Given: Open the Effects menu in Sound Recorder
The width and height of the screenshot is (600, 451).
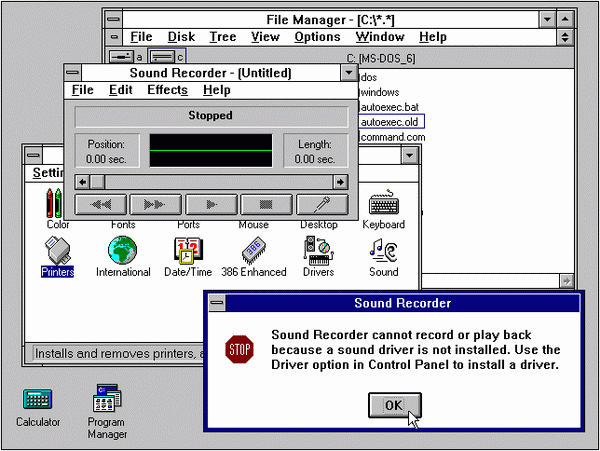Looking at the screenshot, I should tap(167, 90).
